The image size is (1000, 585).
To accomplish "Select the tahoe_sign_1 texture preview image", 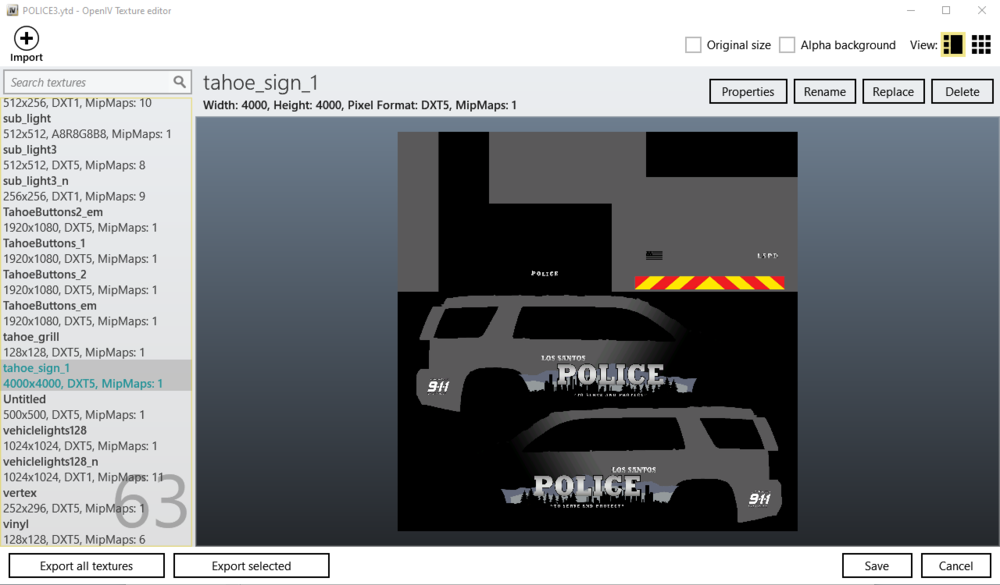I will (x=597, y=331).
